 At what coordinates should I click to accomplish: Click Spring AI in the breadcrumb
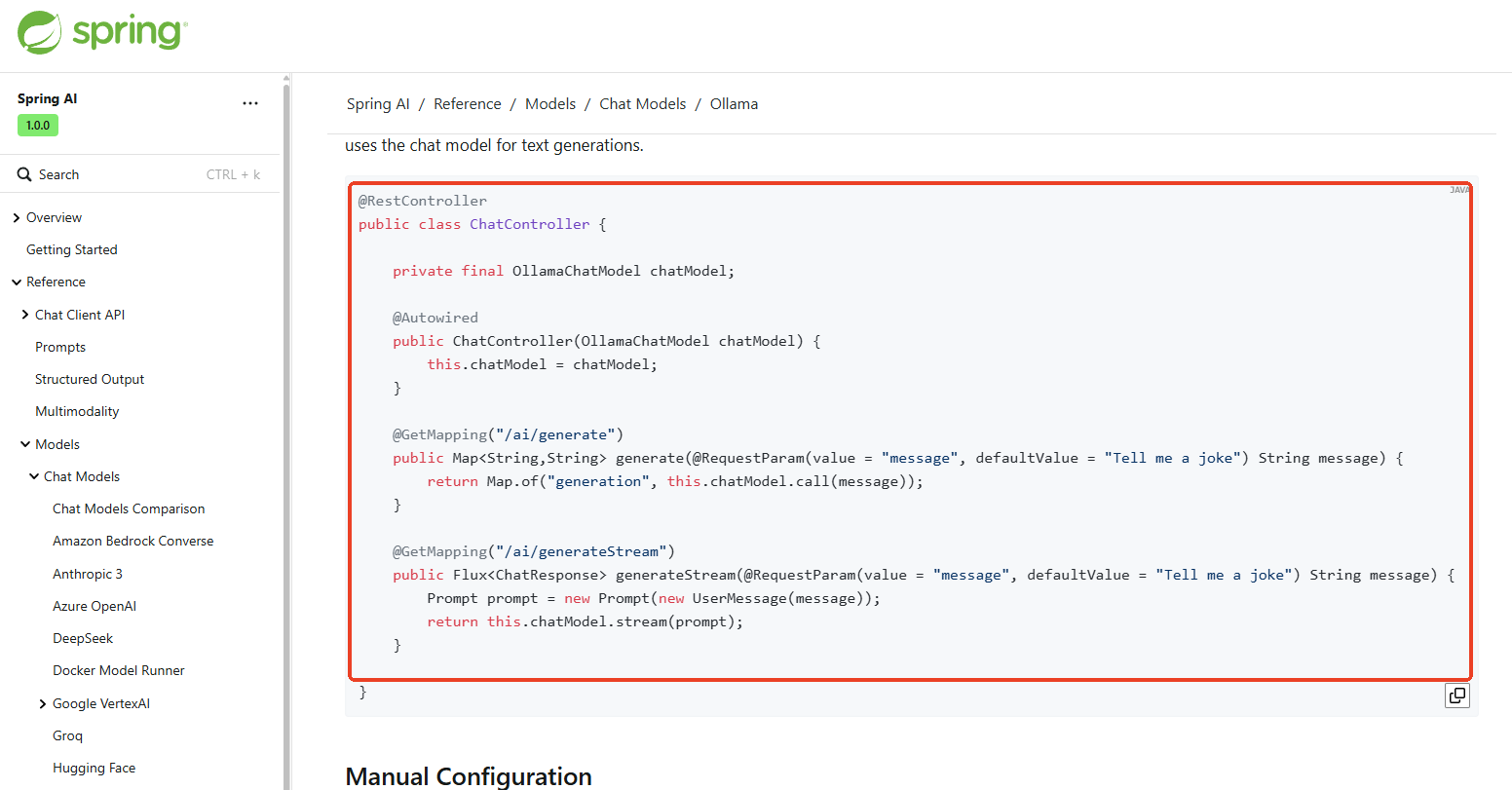pyautogui.click(x=378, y=104)
